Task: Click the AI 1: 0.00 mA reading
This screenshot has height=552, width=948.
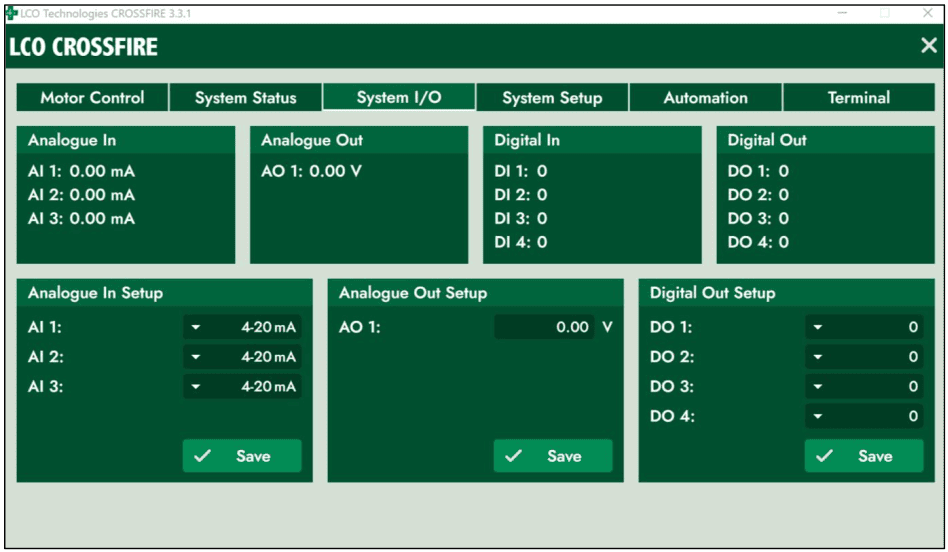Action: click(81, 171)
